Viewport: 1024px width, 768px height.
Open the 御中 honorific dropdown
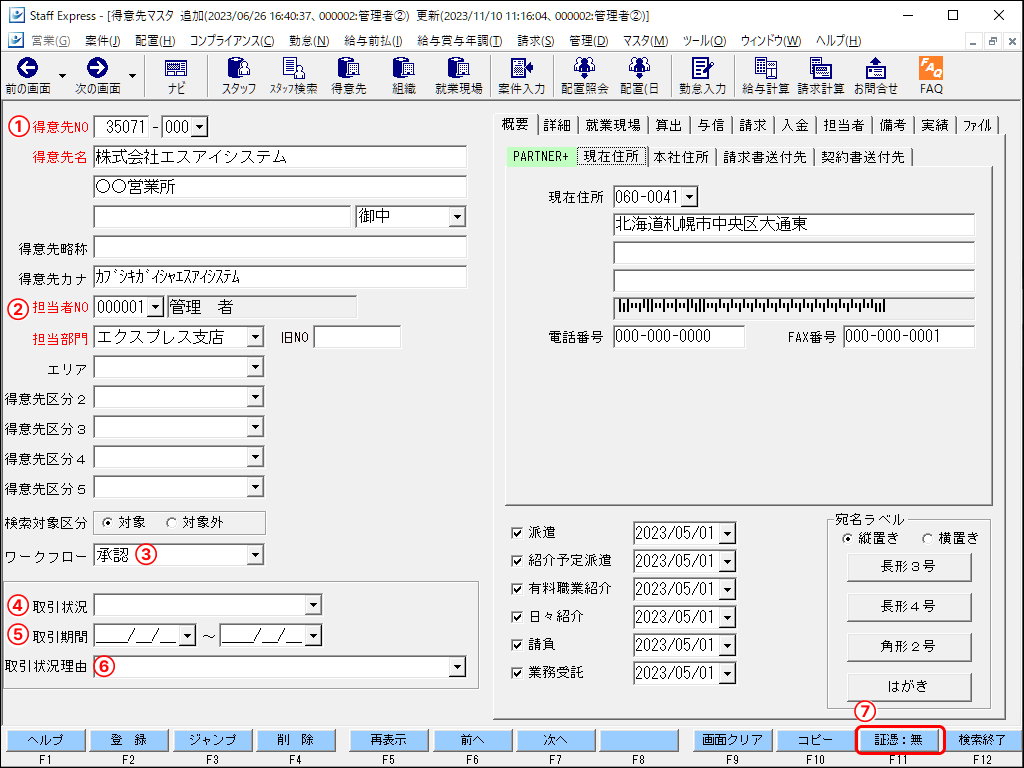457,217
